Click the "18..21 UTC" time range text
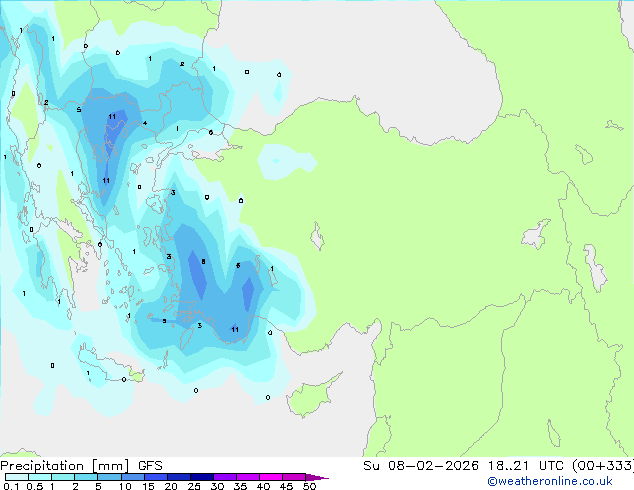 pyautogui.click(x=526, y=466)
